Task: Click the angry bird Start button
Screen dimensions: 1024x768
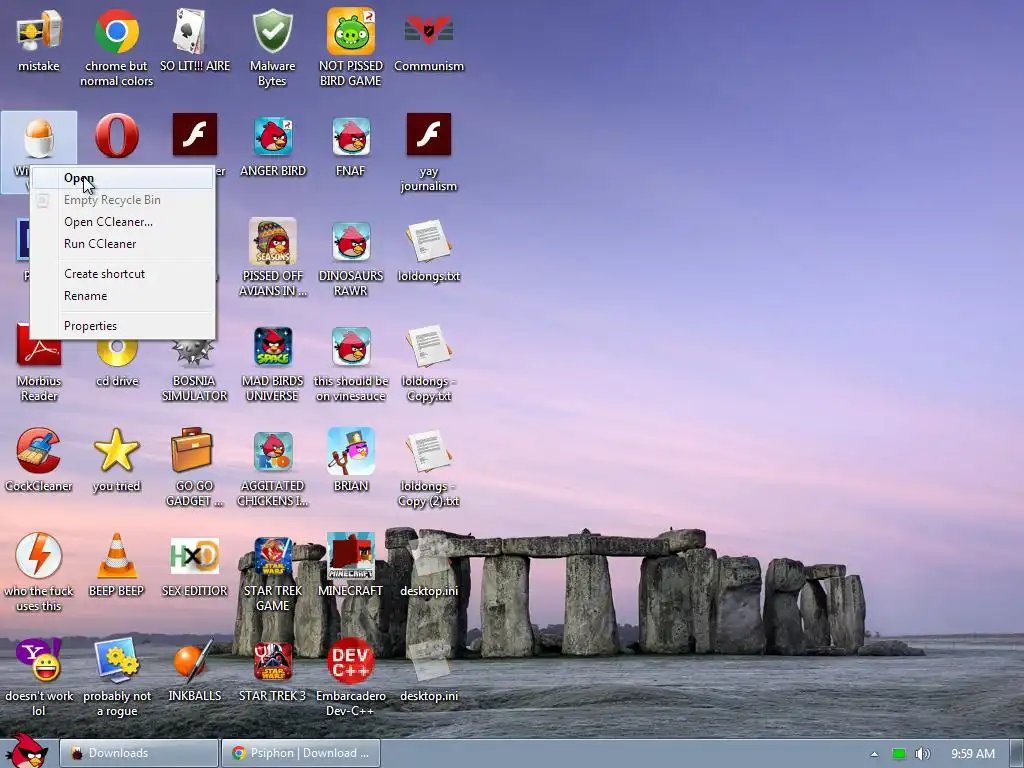Action: (x=27, y=750)
